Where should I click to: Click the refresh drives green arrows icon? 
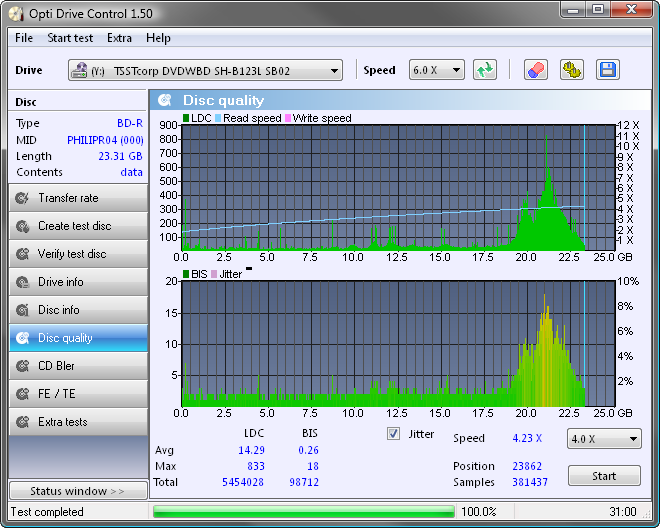point(485,70)
